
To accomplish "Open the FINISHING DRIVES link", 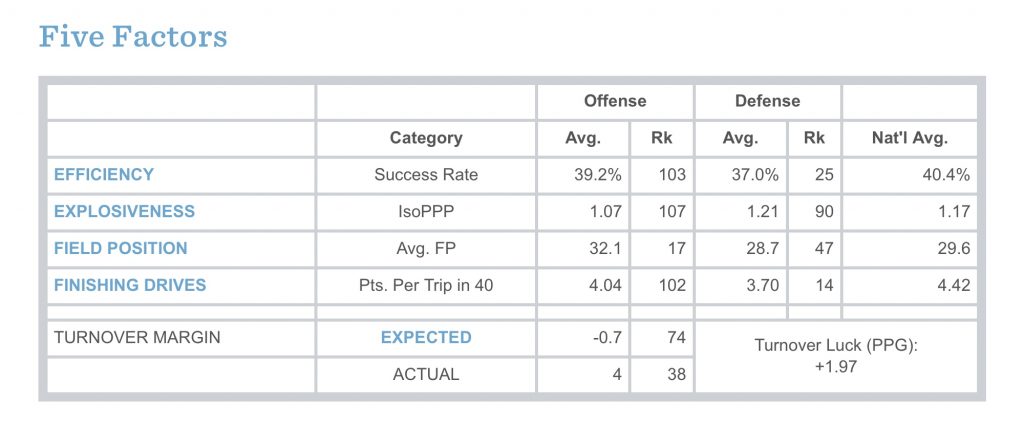I will pos(130,285).
